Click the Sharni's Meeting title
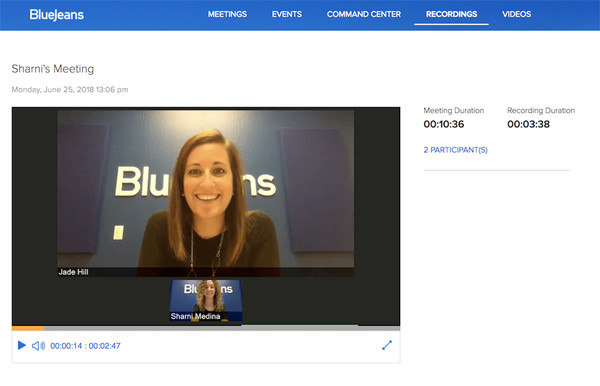Screen dimensions: 600x386 tap(53, 69)
